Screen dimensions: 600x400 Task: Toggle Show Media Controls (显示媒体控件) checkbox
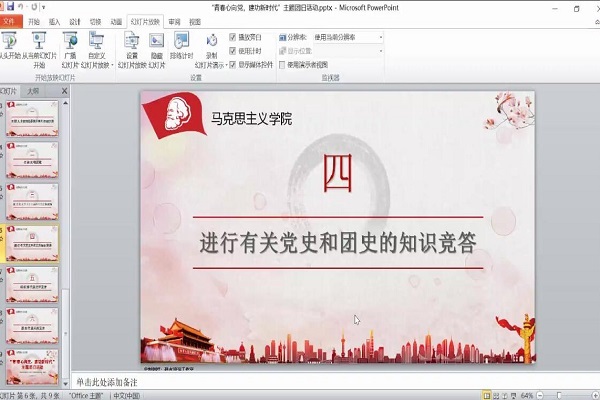click(232, 64)
